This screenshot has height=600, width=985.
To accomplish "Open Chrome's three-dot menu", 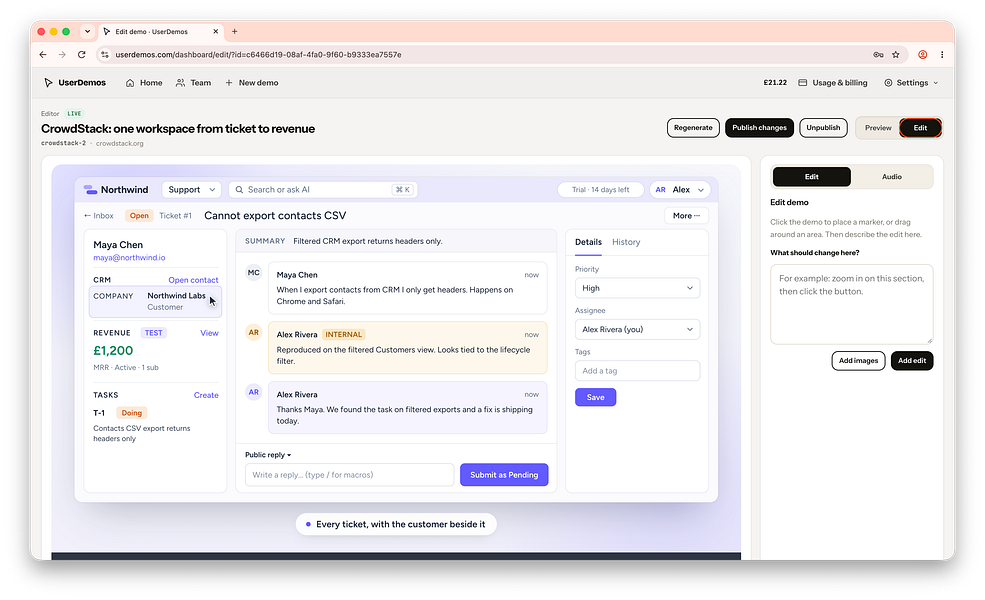I will [942, 55].
